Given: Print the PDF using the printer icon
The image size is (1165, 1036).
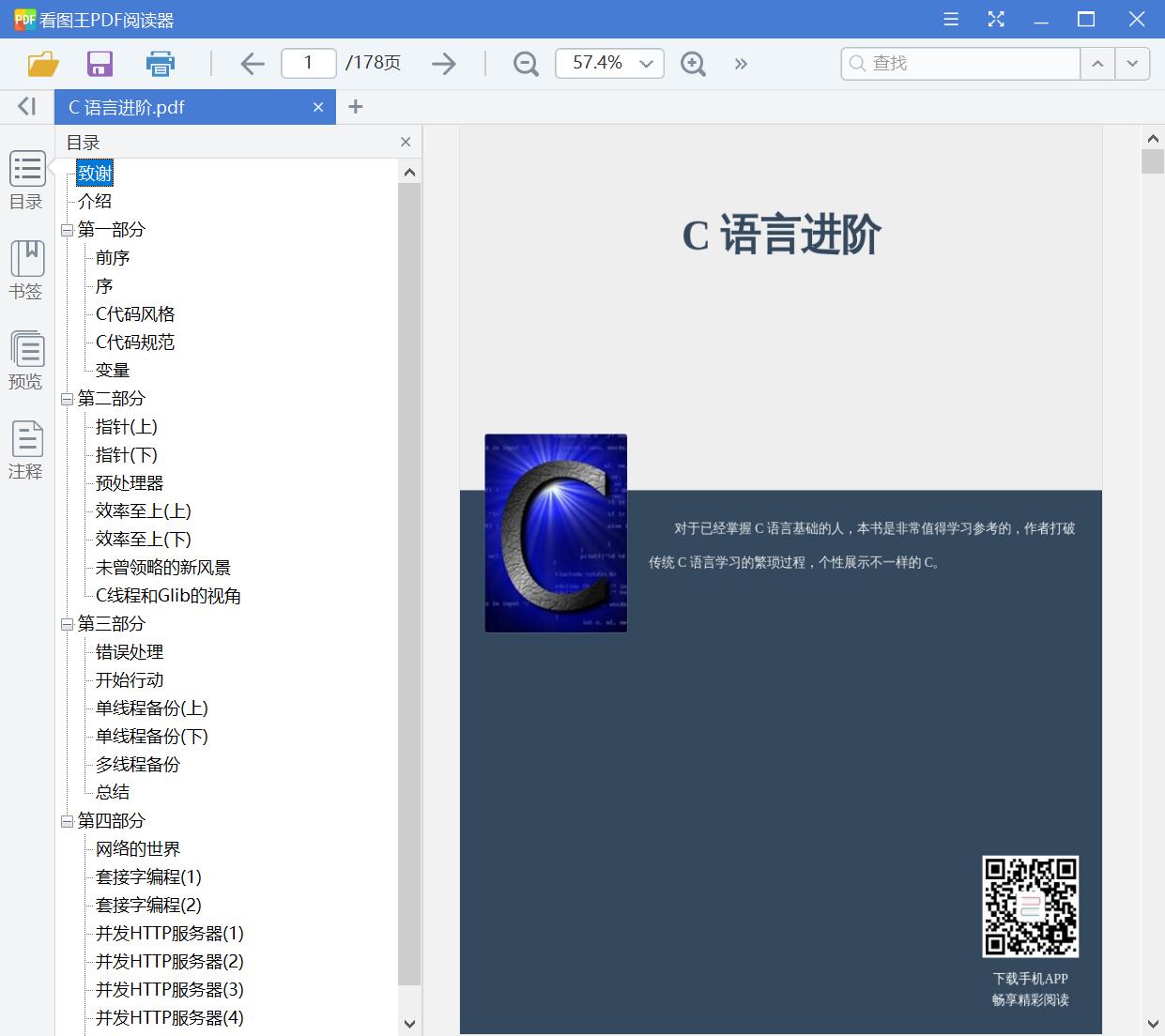Looking at the screenshot, I should pyautogui.click(x=160, y=63).
